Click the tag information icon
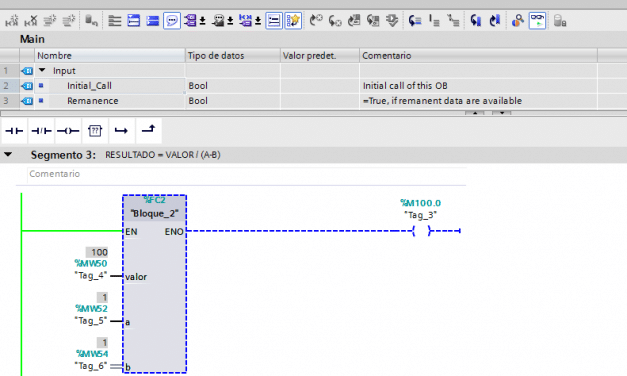627x376 pixels. [218, 20]
